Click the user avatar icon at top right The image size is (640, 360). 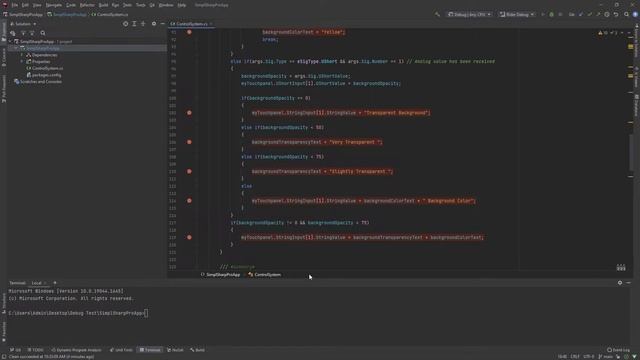(x=635, y=14)
